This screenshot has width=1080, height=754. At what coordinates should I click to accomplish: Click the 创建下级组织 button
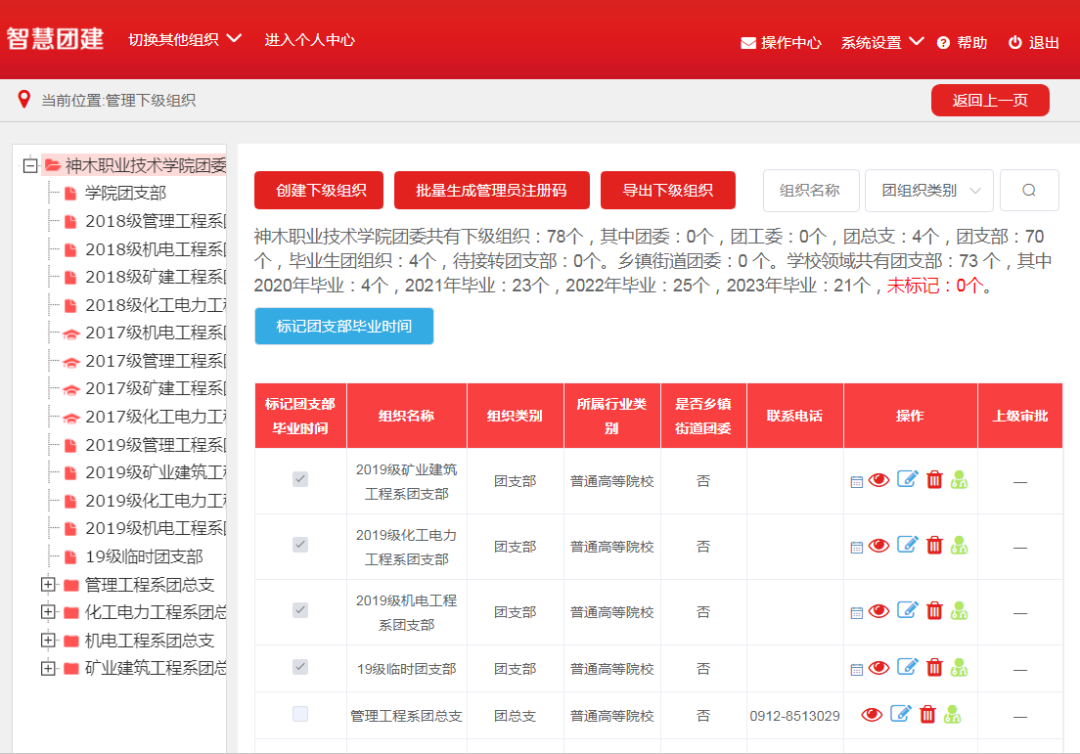pos(321,190)
